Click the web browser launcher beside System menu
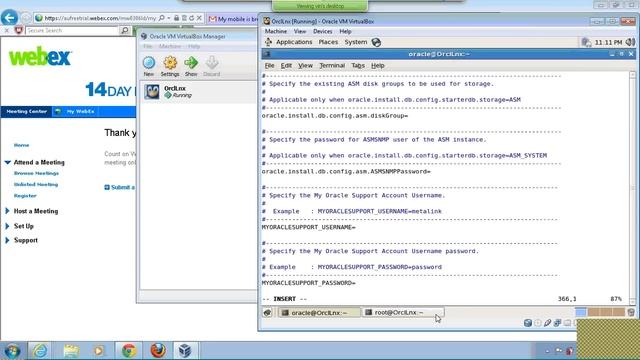 click(x=376, y=42)
